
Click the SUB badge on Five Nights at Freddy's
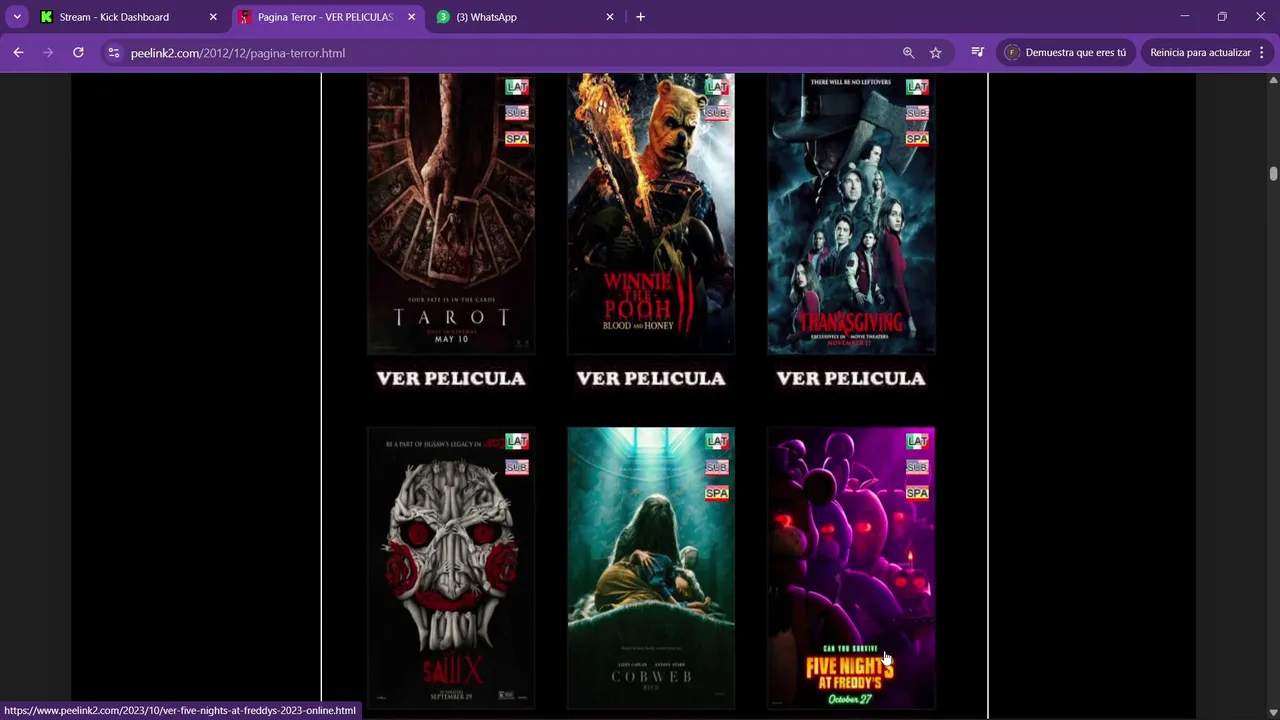tap(917, 467)
